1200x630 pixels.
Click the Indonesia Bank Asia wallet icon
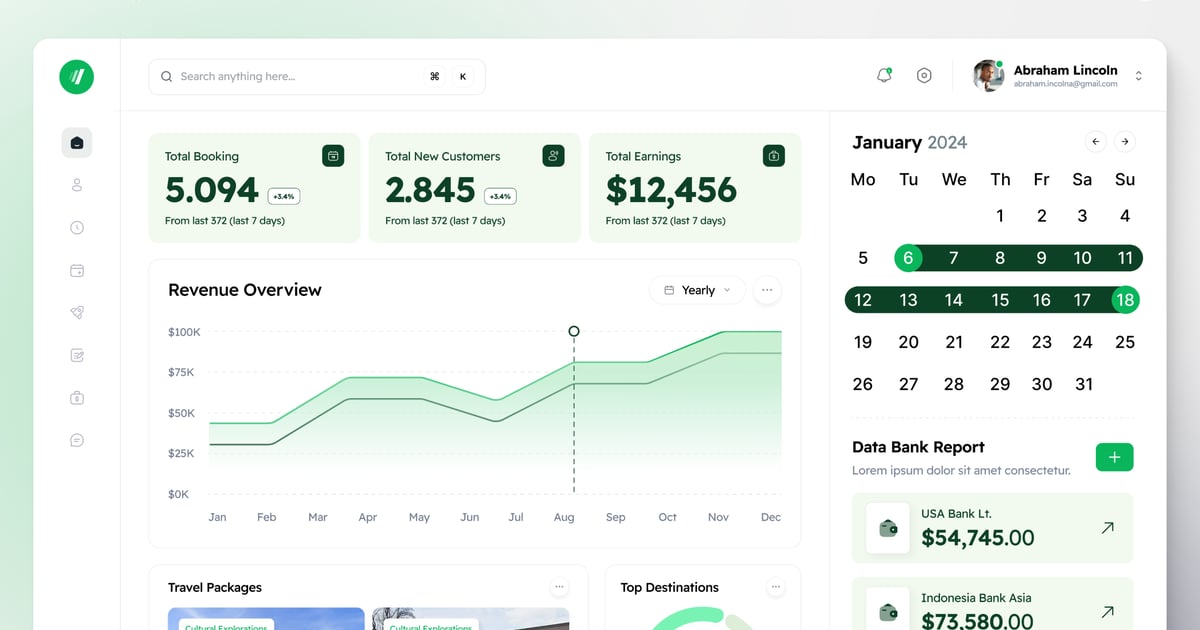point(888,610)
